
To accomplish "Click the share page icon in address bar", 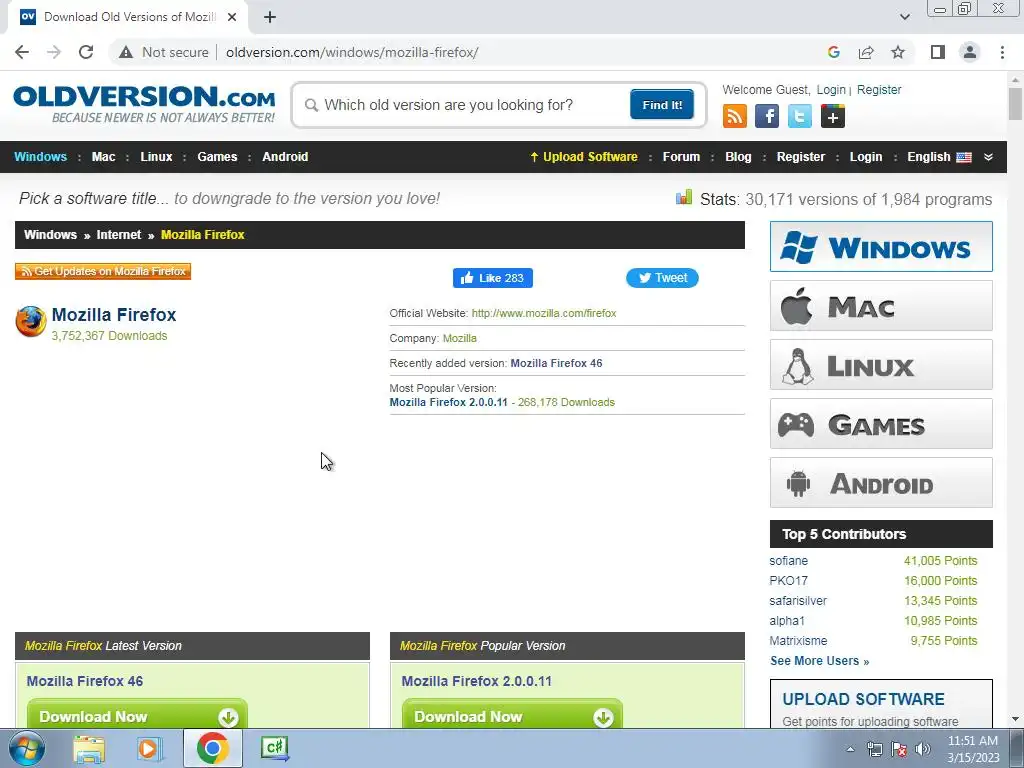I will pos(866,52).
